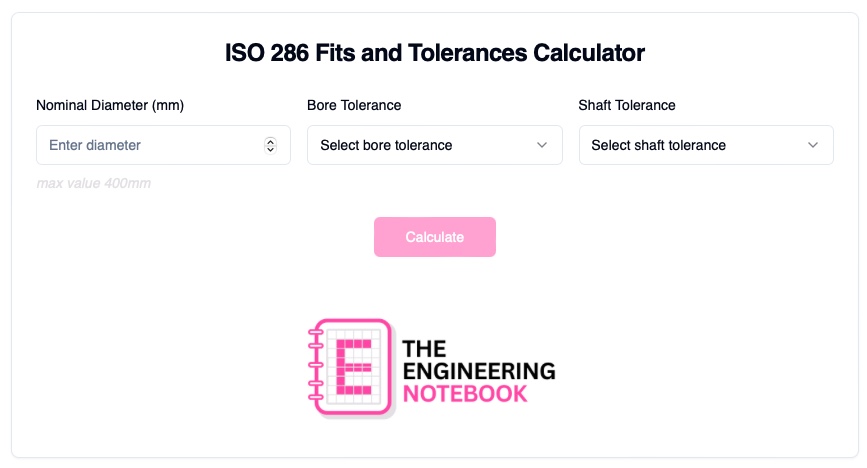Click the pixelated letter E in the logo

[353, 368]
